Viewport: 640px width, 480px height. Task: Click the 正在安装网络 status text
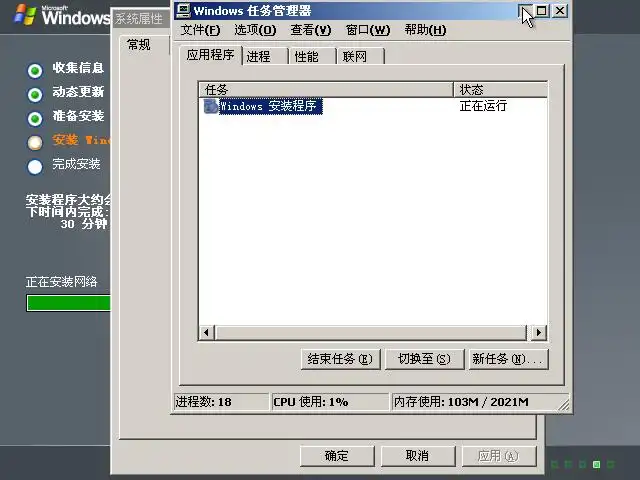(62, 282)
